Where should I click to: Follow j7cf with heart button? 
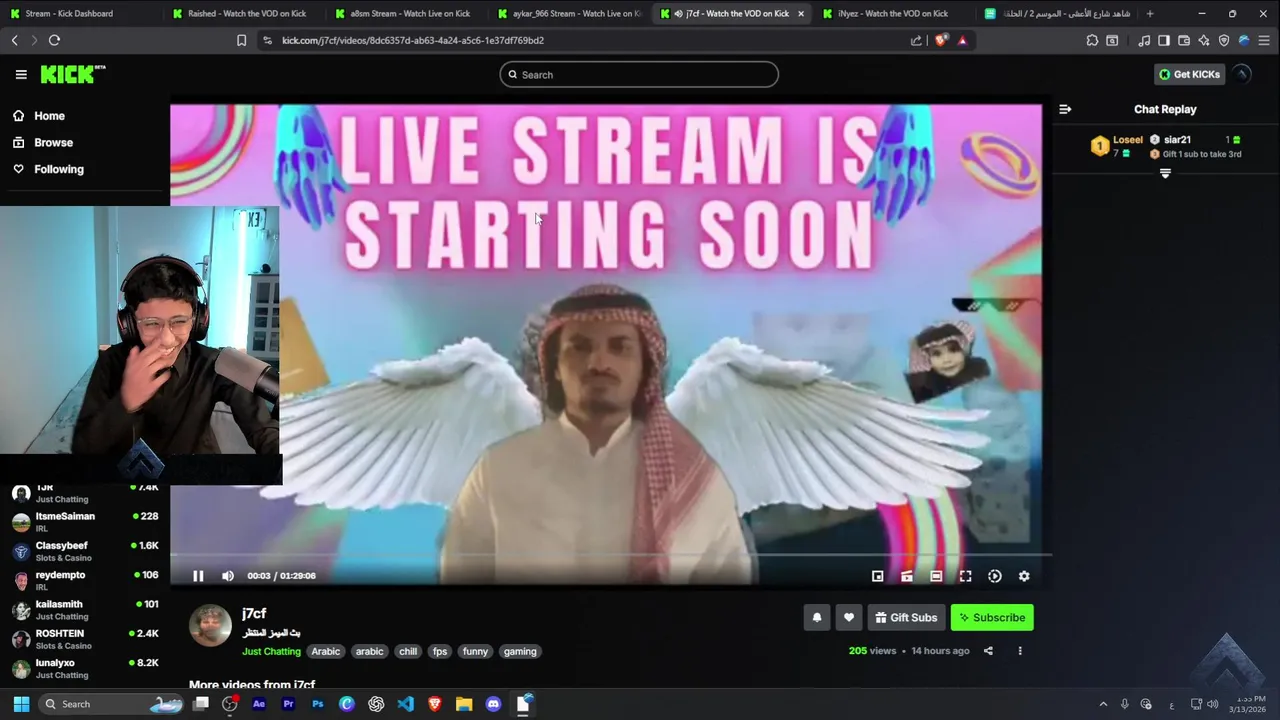tap(849, 617)
